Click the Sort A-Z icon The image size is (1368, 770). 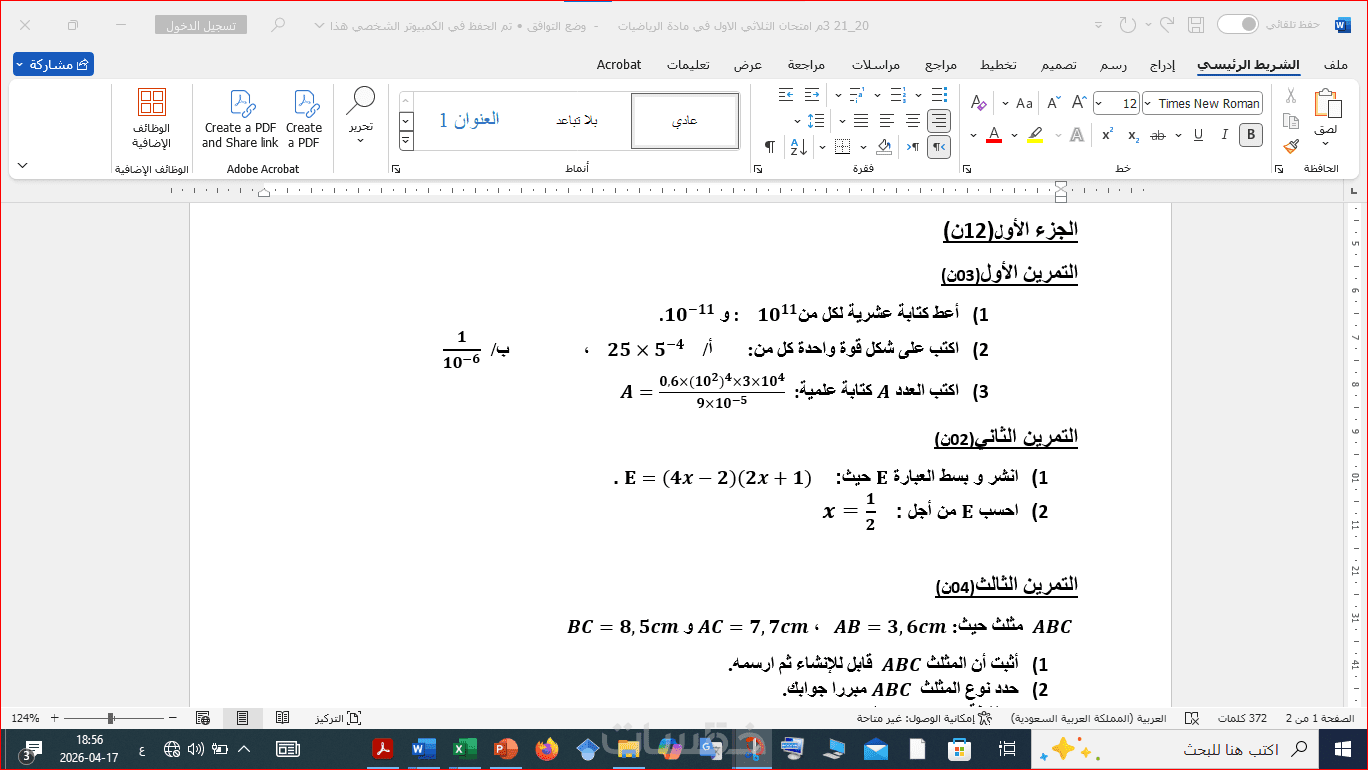(x=798, y=147)
